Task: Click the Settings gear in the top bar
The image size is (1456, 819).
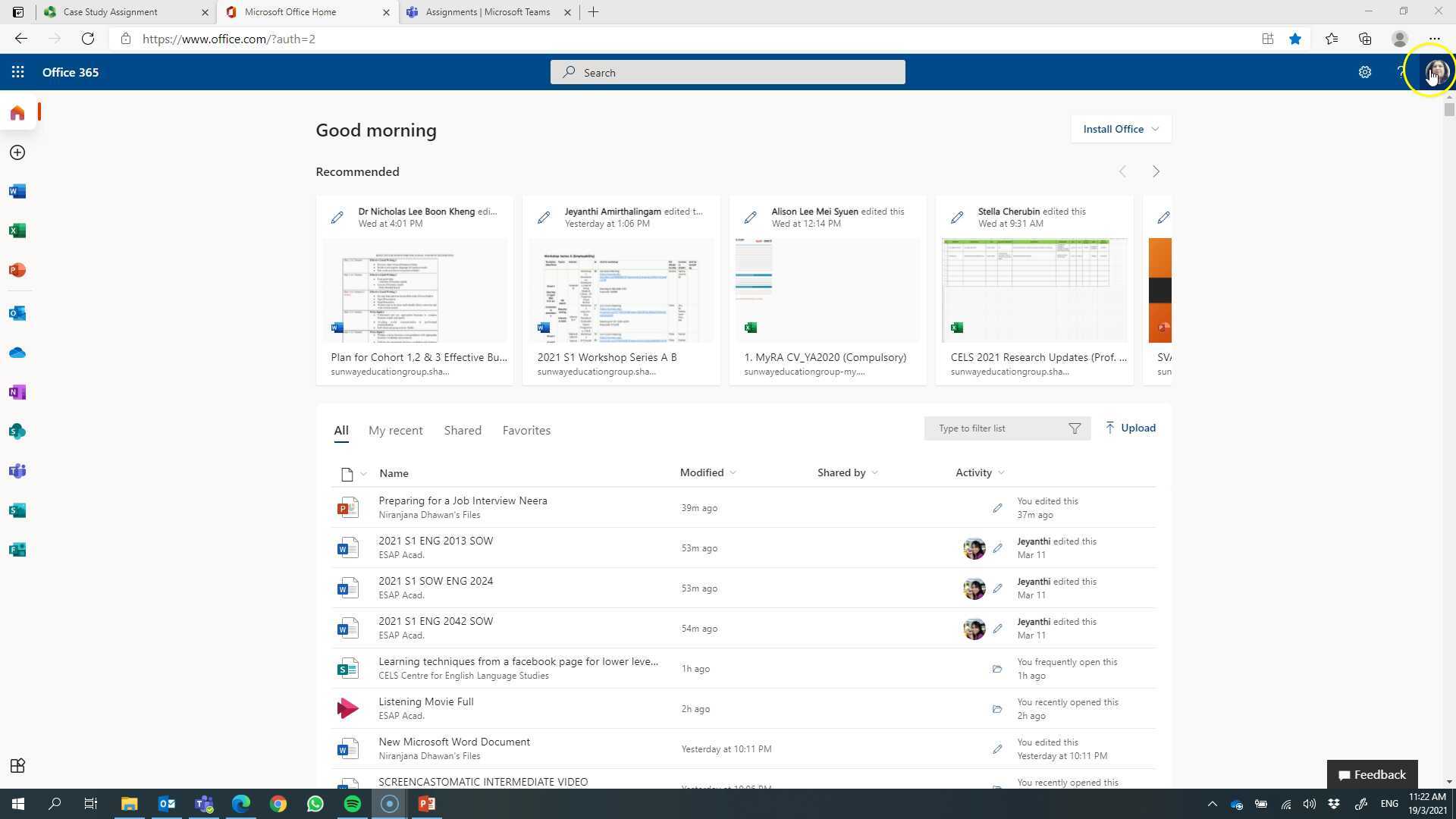Action: point(1365,72)
